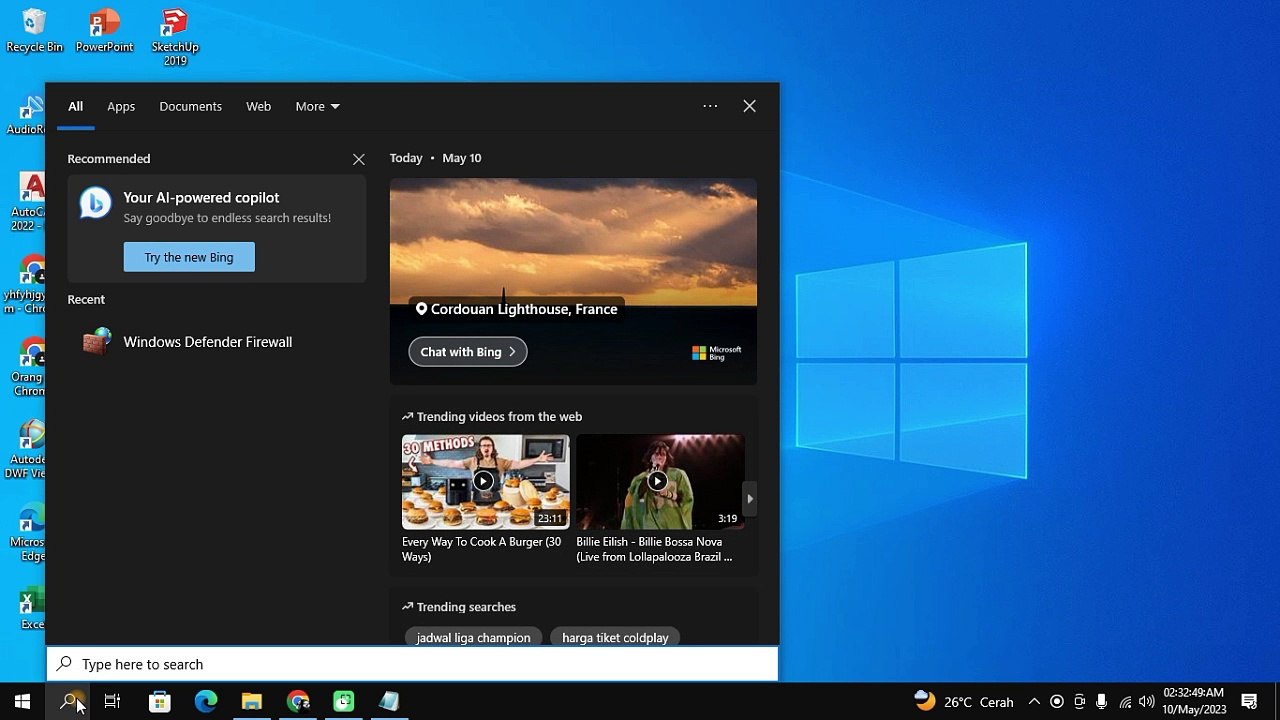The width and height of the screenshot is (1280, 720).
Task: Open the green app icon on taskbar
Action: tap(344, 701)
